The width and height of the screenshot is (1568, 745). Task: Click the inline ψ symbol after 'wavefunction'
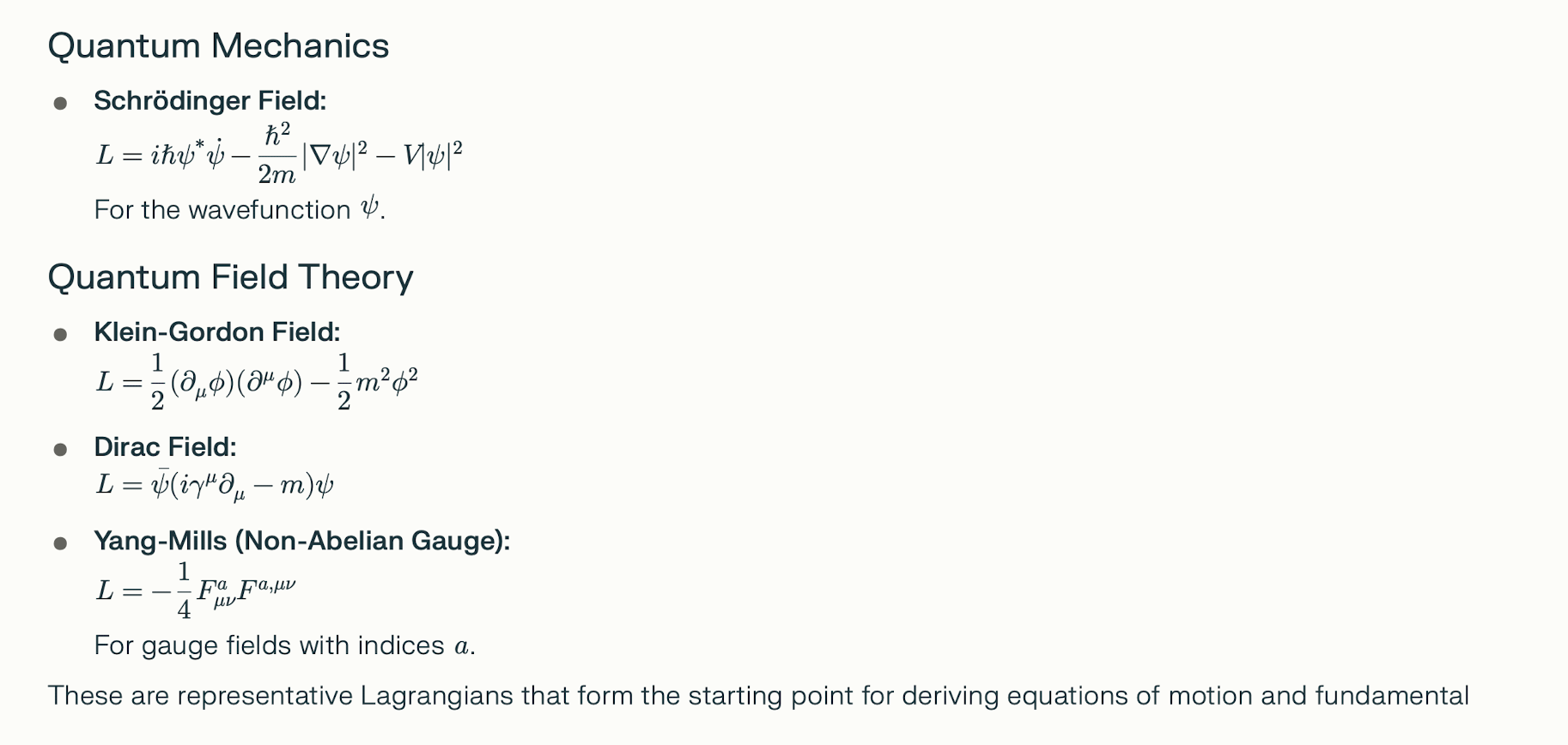369,209
